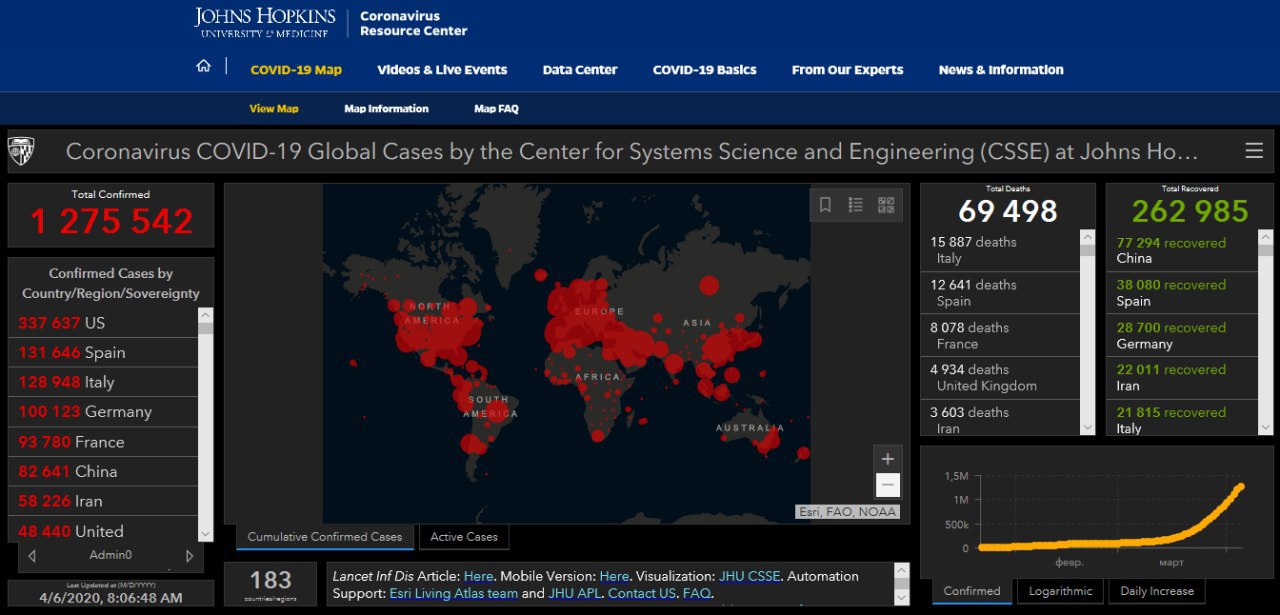This screenshot has width=1280, height=615.
Task: Select Germany in confirmed cases list
Action: point(104,412)
